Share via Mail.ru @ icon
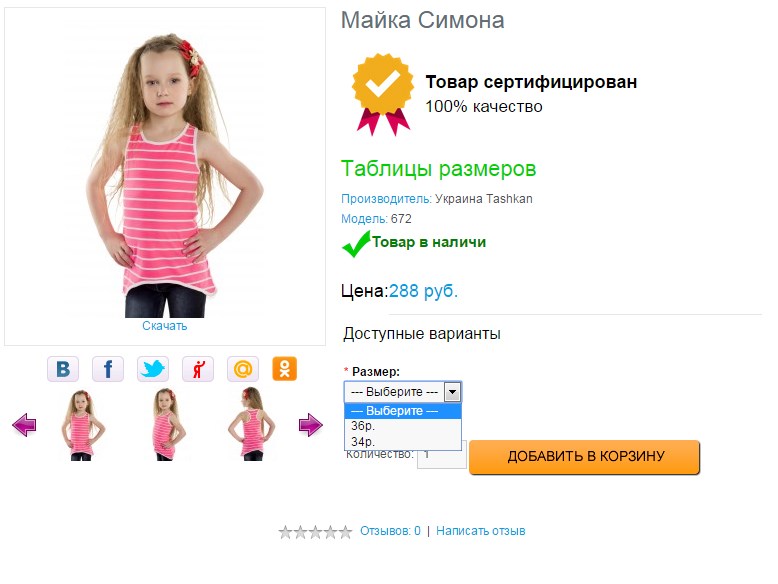 (x=243, y=369)
